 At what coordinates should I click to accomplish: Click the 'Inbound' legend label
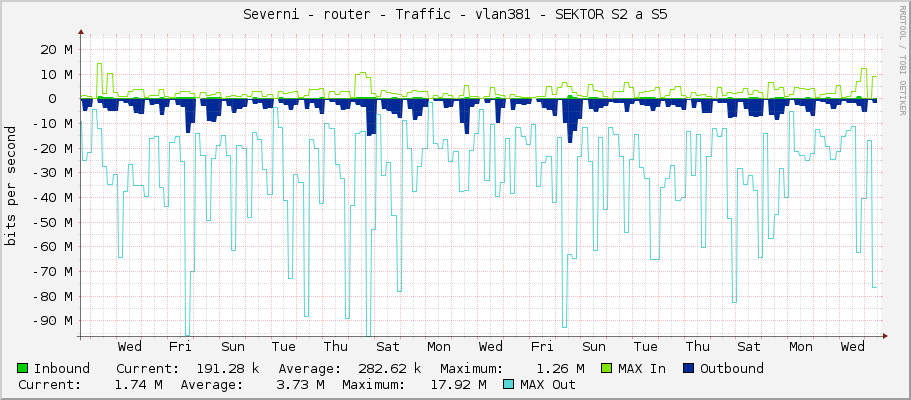(62, 368)
